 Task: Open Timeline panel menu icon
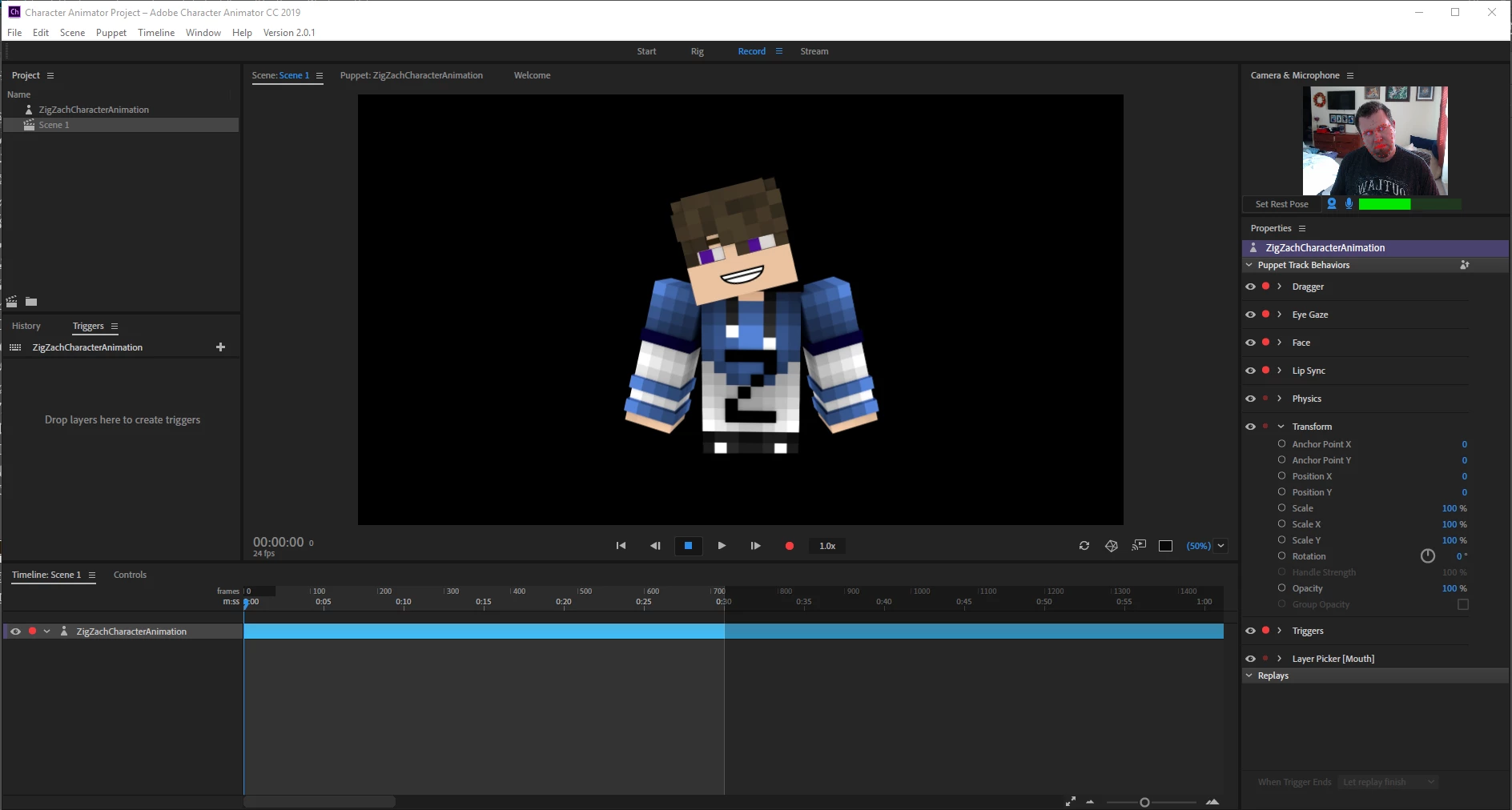coord(92,575)
